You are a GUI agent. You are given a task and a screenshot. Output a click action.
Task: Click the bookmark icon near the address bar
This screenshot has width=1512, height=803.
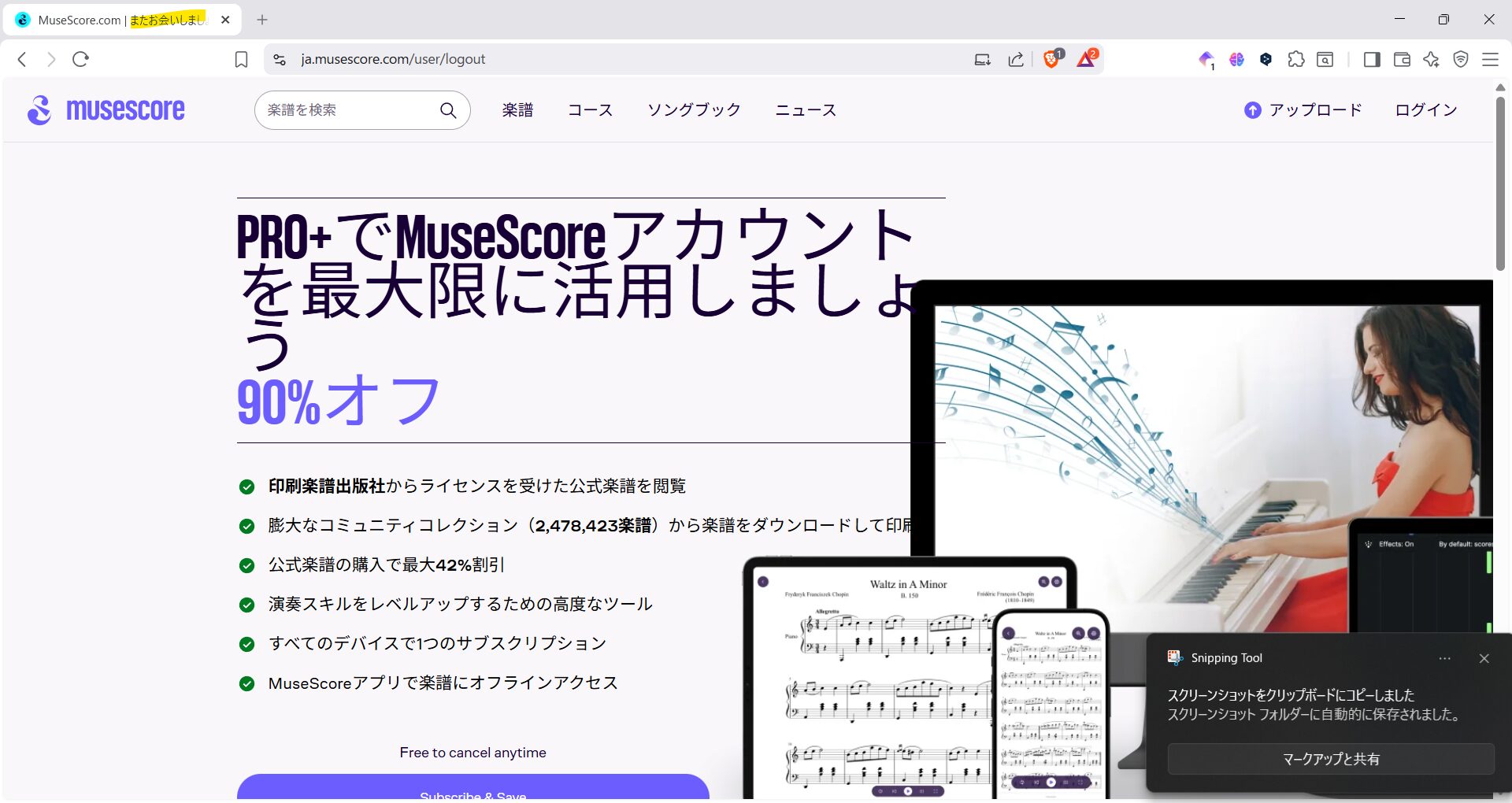coord(241,59)
